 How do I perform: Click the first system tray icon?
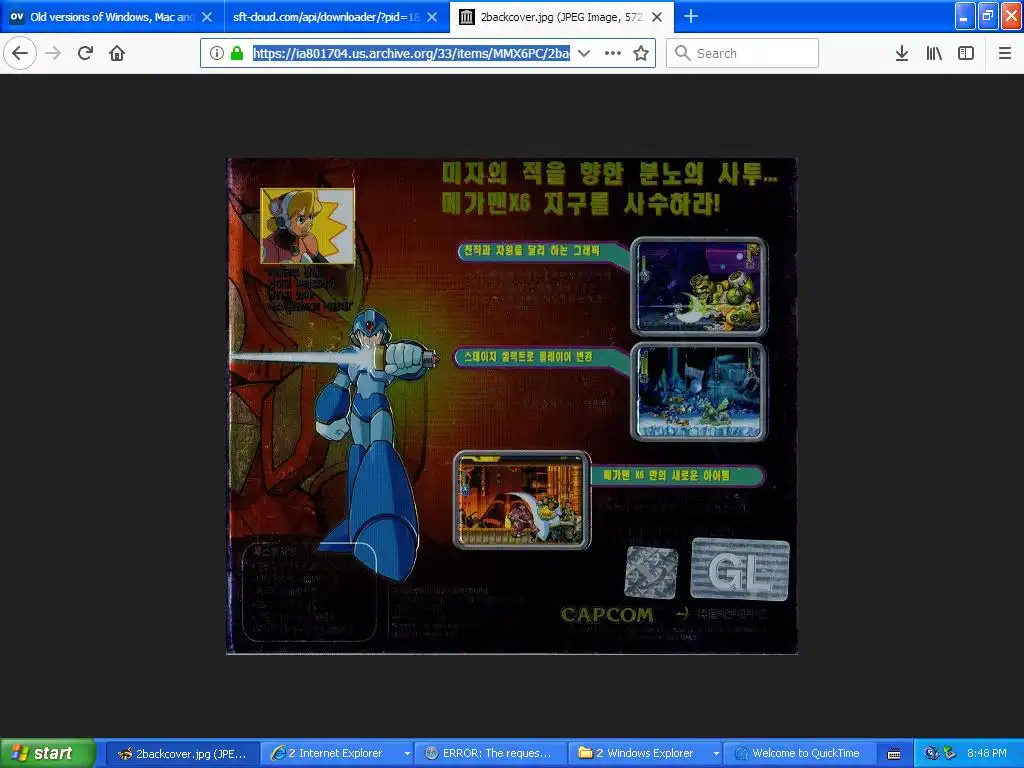(x=930, y=753)
